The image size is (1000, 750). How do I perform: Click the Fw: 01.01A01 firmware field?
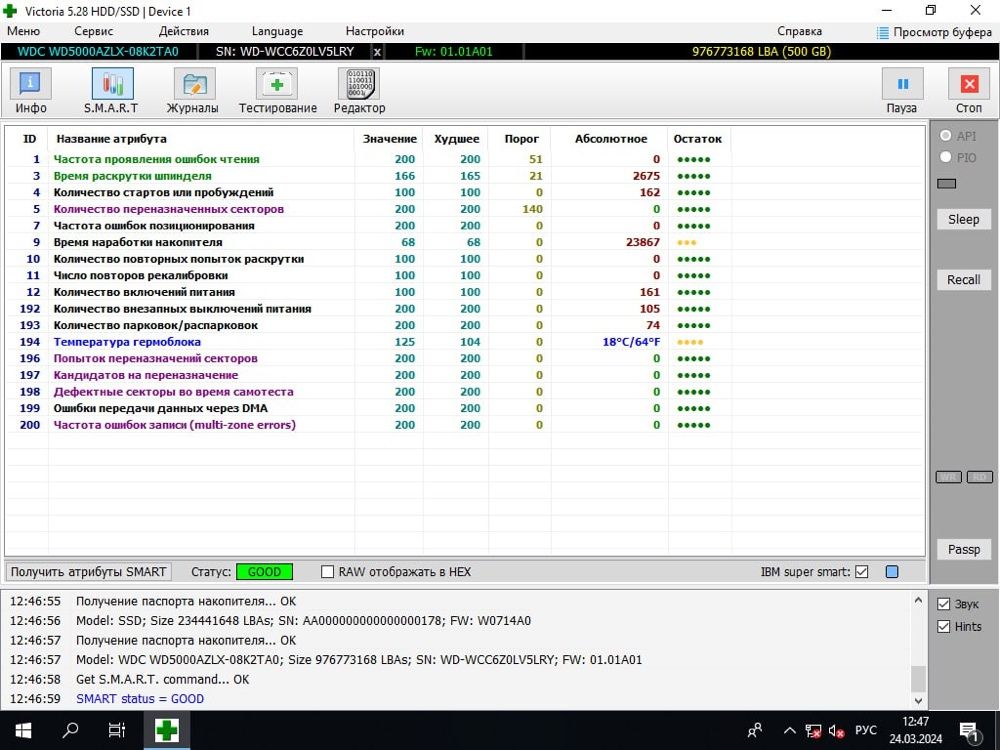(454, 52)
